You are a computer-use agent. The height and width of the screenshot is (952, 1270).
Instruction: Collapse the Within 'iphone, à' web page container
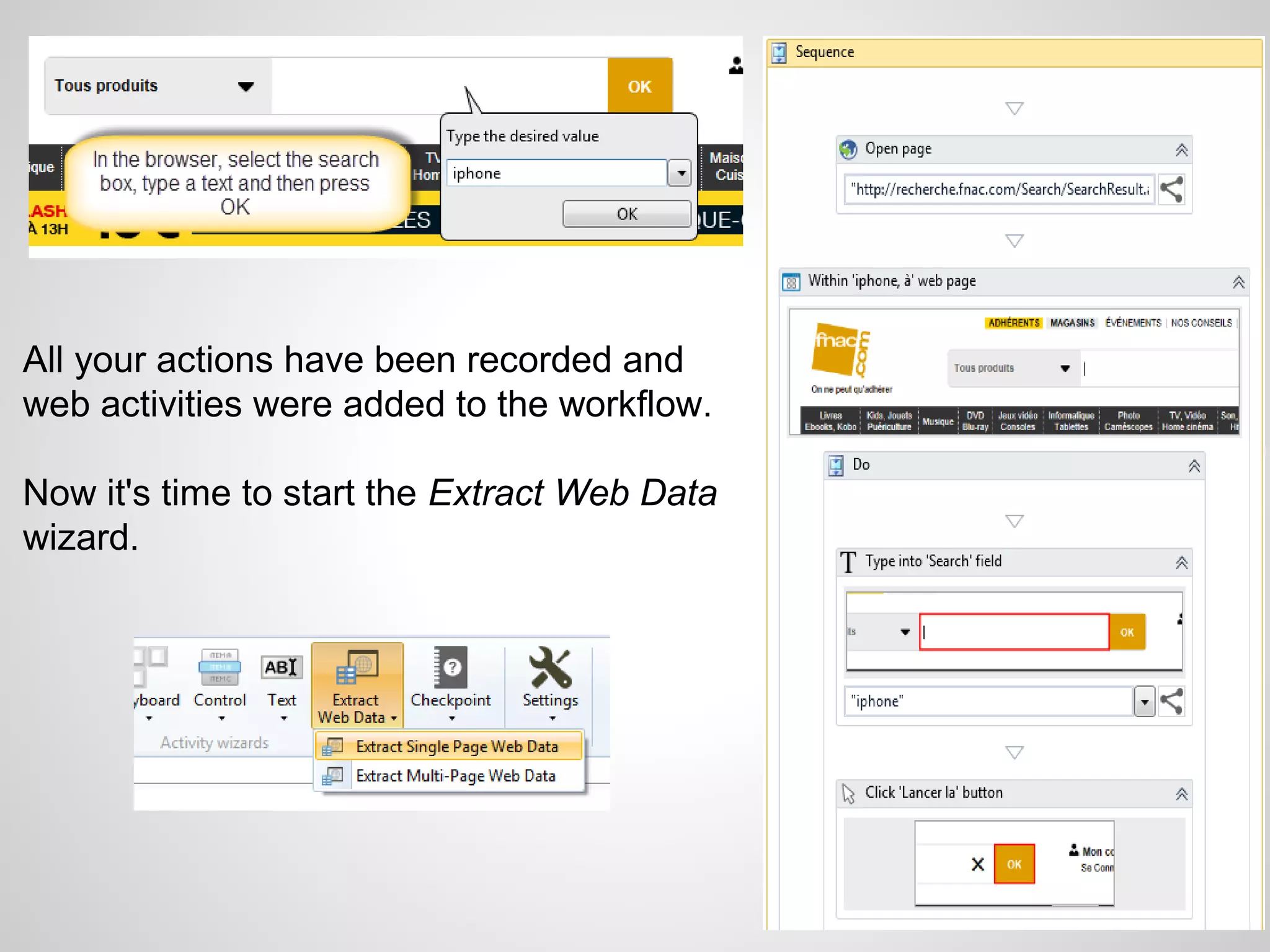coord(1238,282)
